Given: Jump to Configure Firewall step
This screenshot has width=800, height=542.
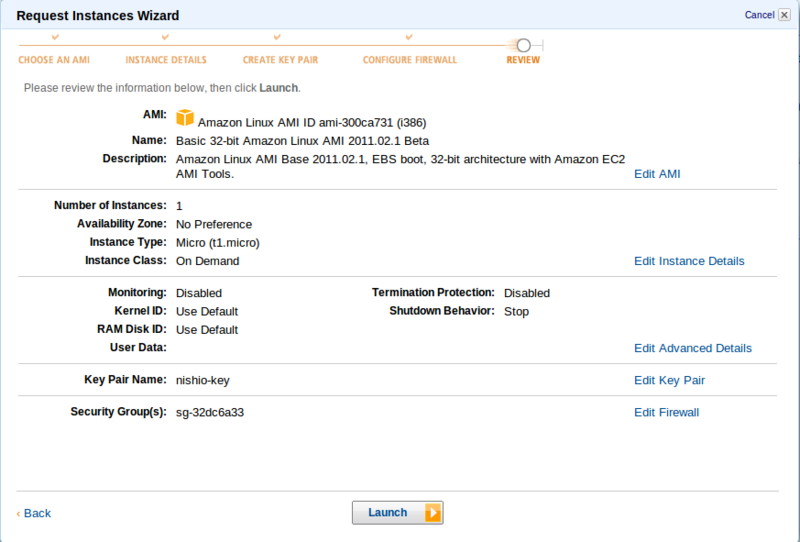Looking at the screenshot, I should click(x=410, y=60).
